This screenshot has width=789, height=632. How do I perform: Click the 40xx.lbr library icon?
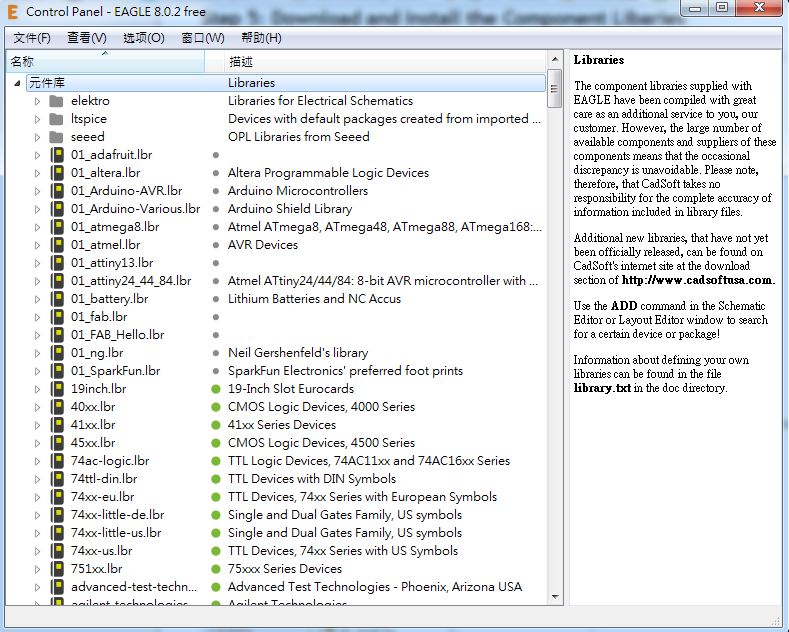tap(57, 407)
